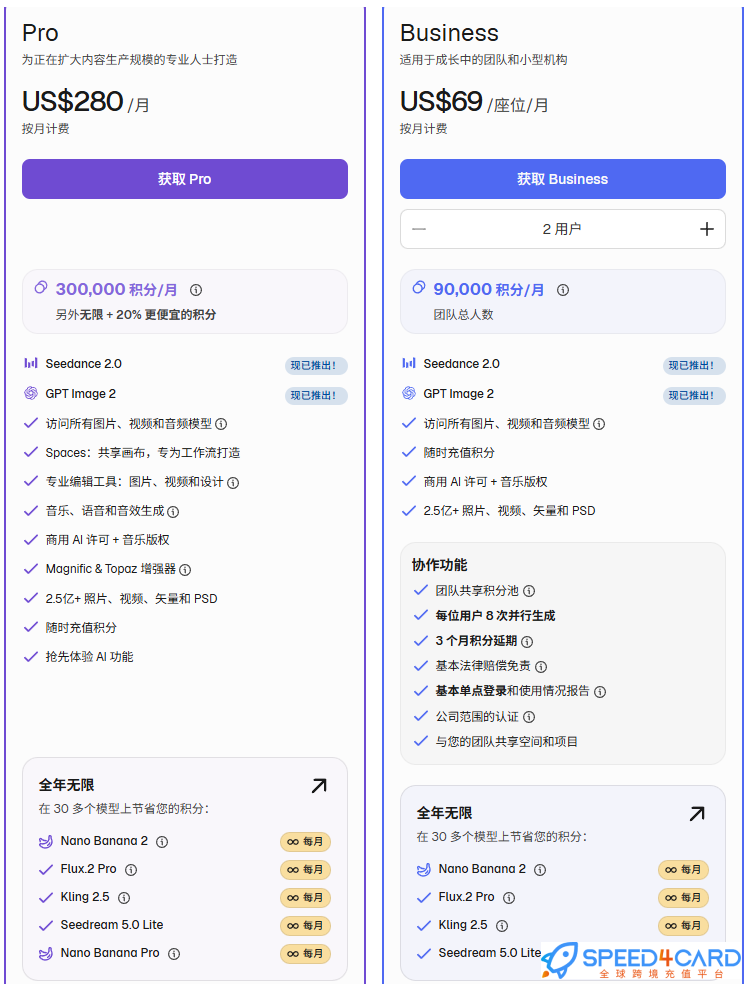Screen dimensions: 746x984
Task: Open info icon for 公司范围的认证
Action: (529, 717)
